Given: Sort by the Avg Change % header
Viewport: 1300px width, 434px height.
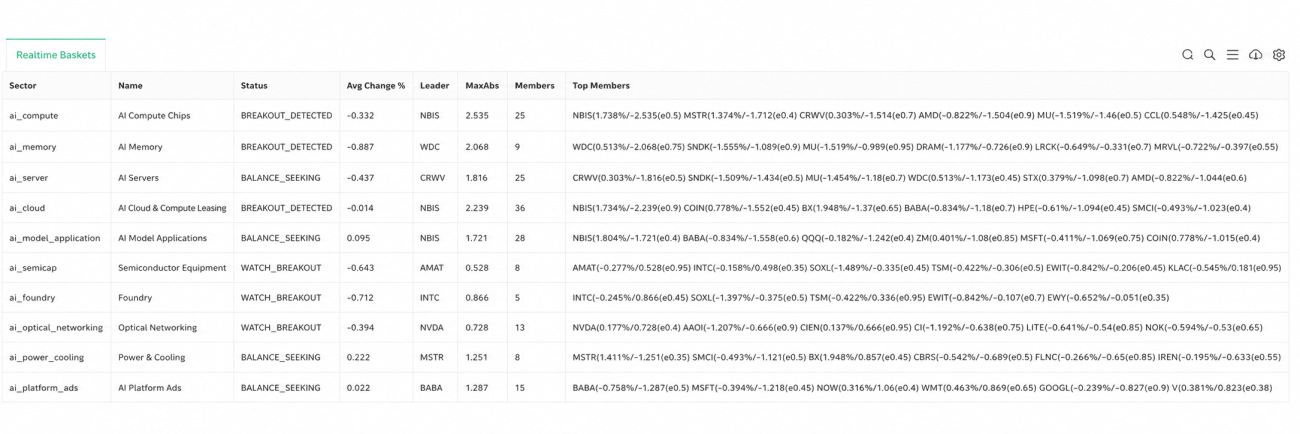Looking at the screenshot, I should coord(376,86).
